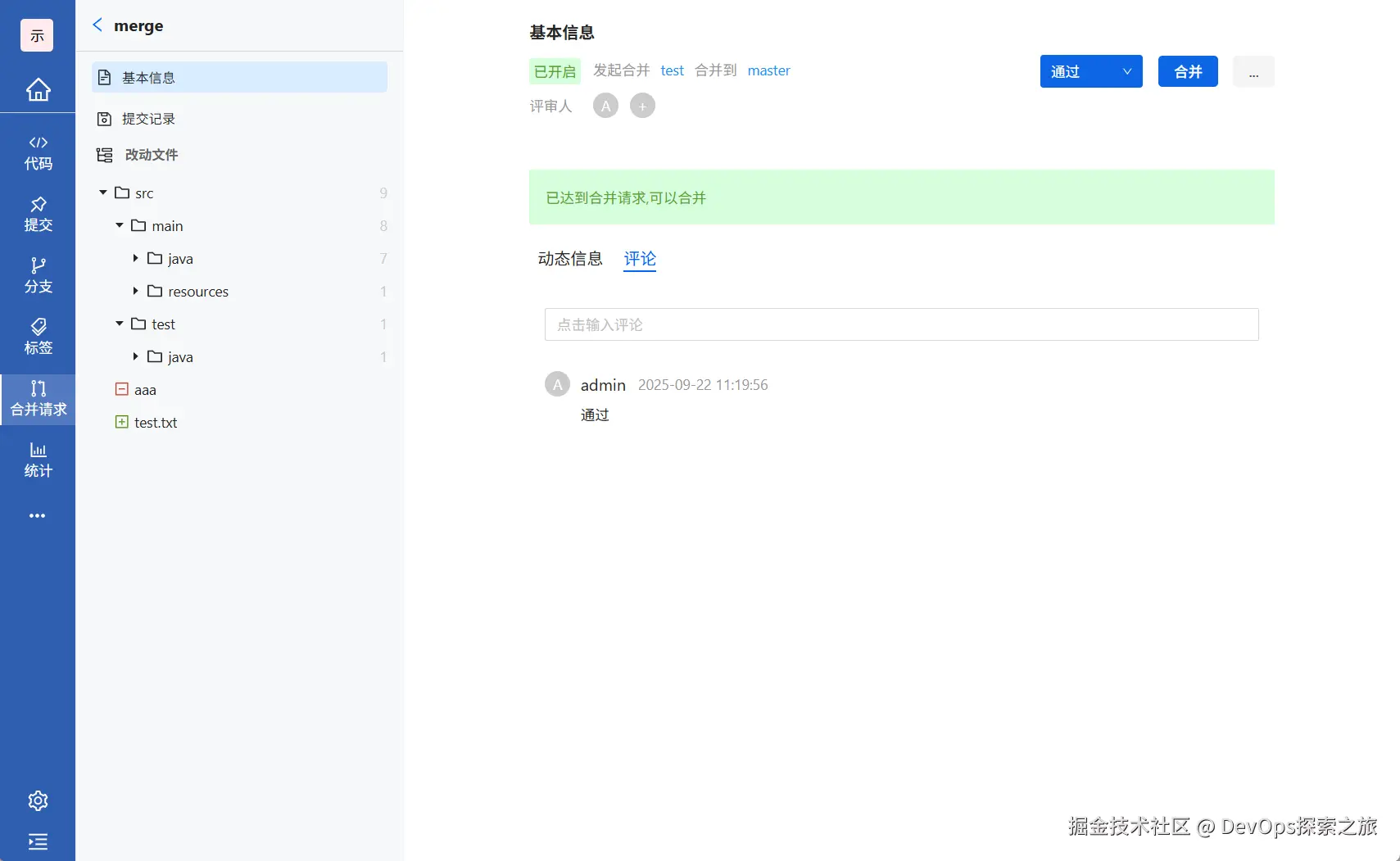
Task: Switch to 动态信息 tab
Action: (x=570, y=259)
